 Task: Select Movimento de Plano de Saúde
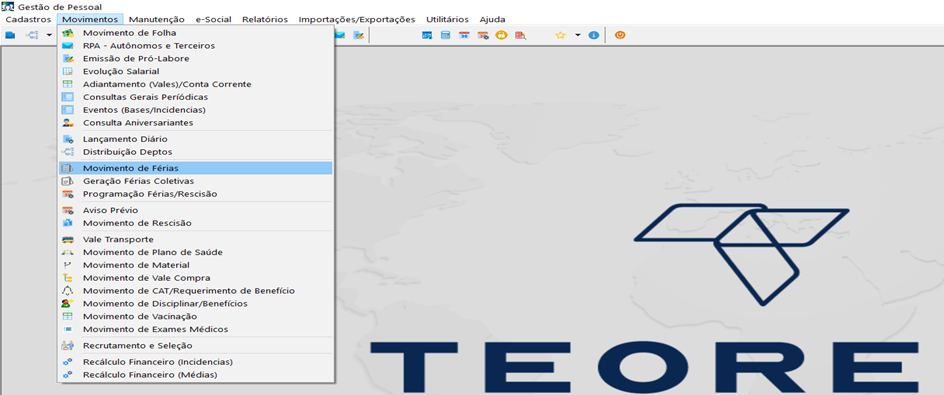pos(195,252)
